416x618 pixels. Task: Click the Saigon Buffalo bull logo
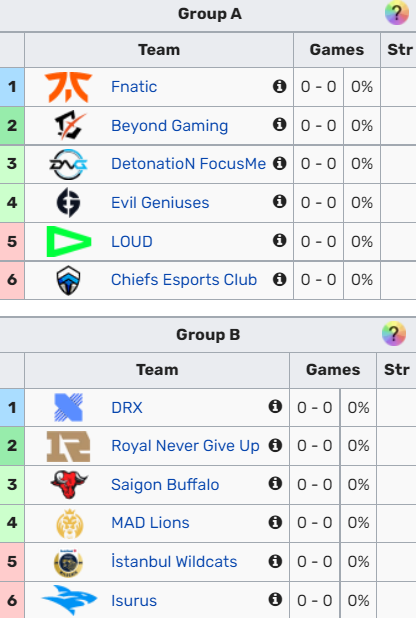69,484
